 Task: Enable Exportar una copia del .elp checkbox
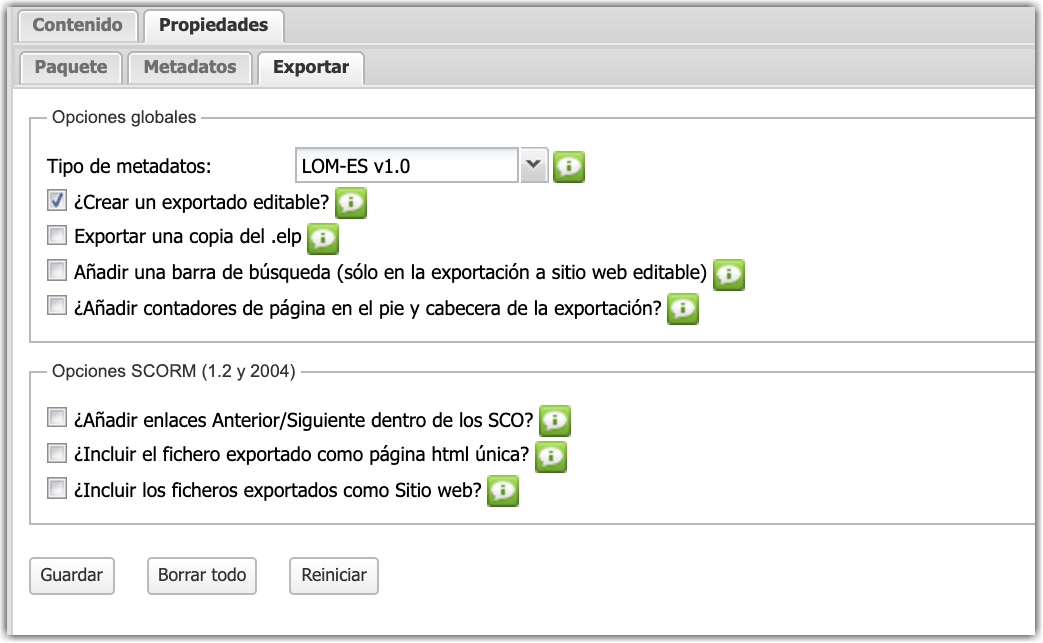(x=57, y=237)
